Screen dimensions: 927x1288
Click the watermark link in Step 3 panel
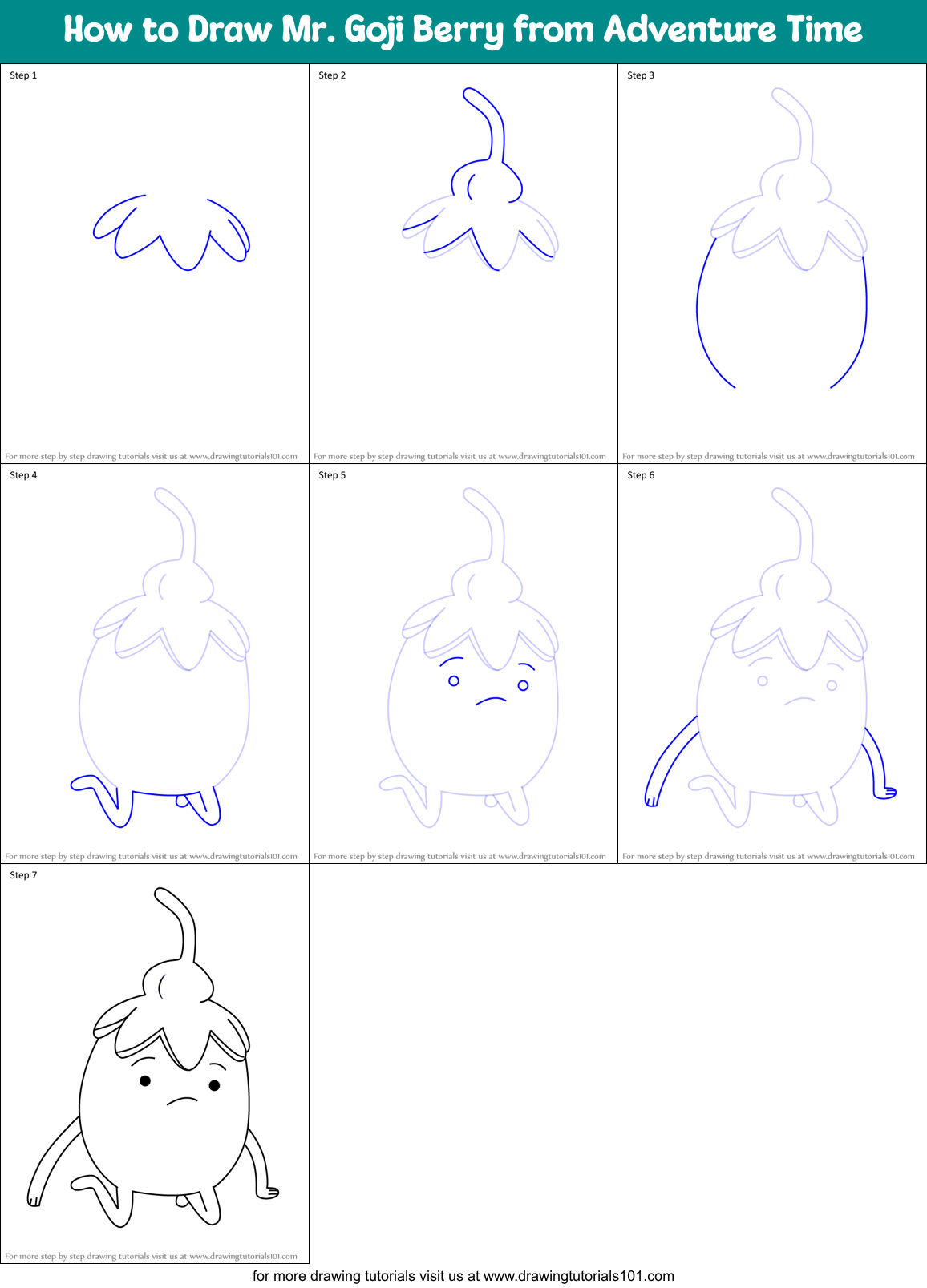pos(768,456)
